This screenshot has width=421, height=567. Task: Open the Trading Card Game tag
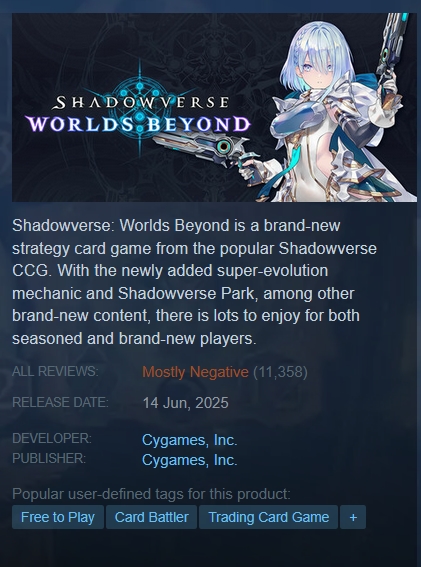(x=268, y=517)
